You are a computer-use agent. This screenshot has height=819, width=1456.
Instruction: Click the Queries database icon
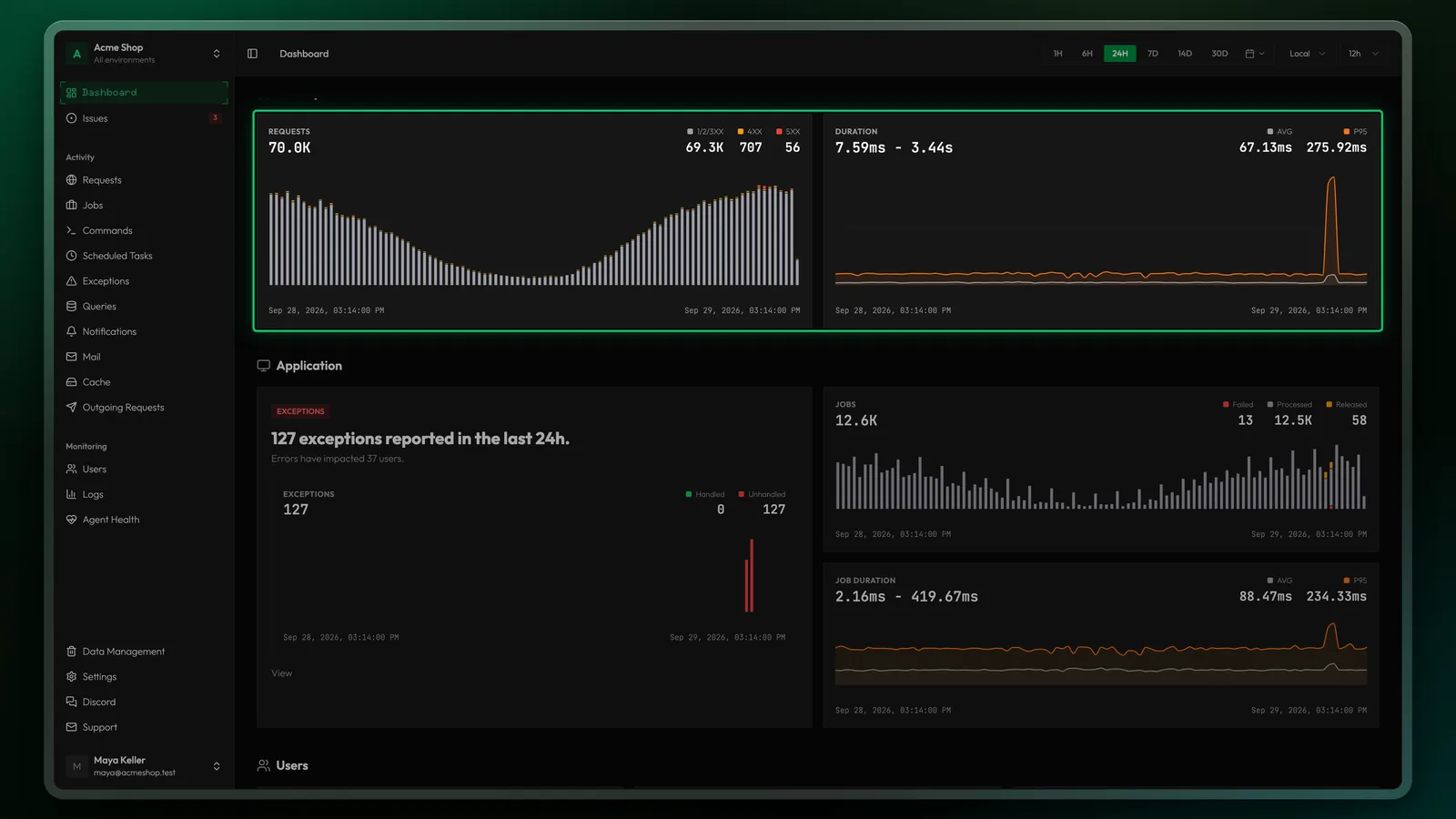coord(71,307)
